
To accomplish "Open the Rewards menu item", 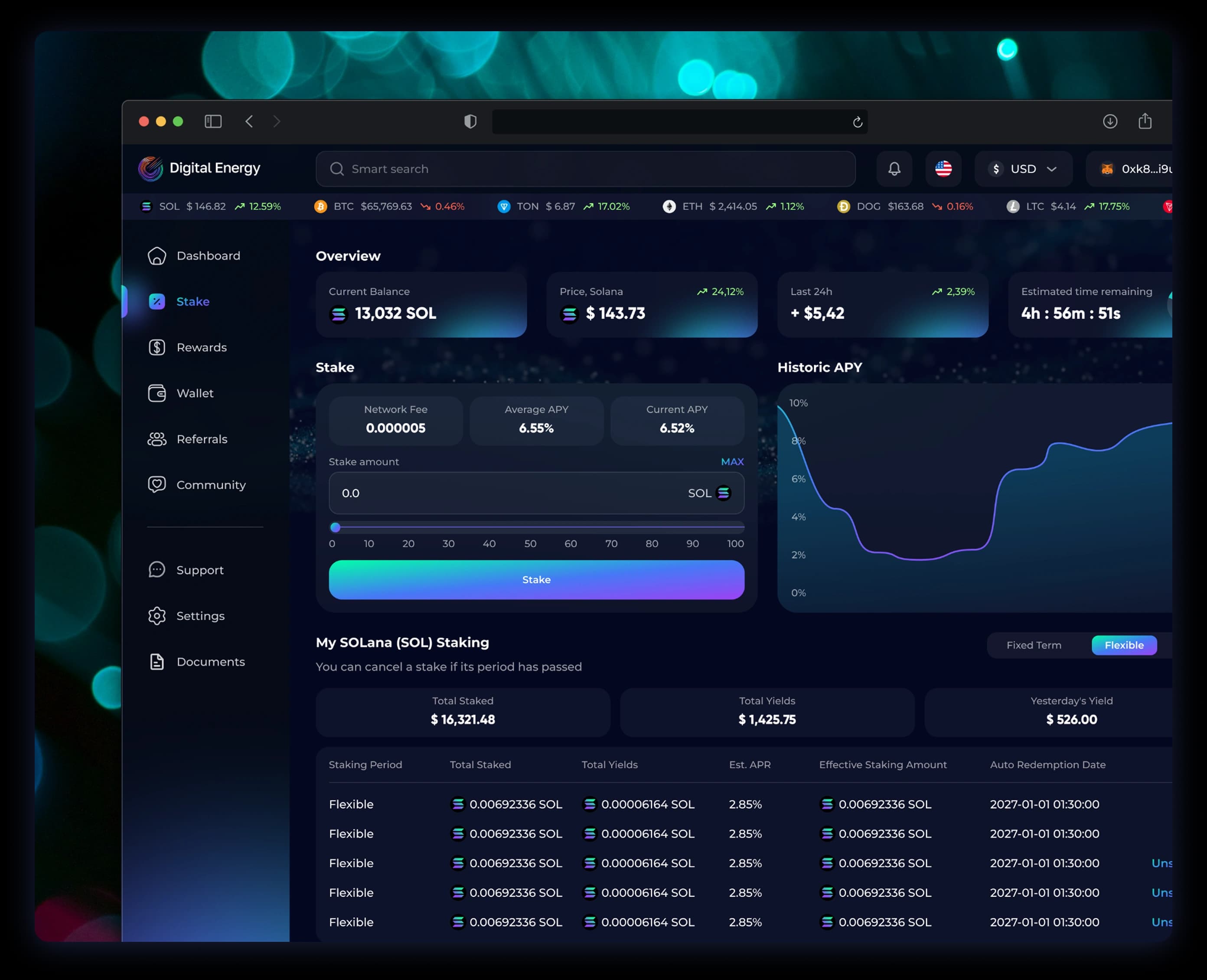I will pos(201,347).
